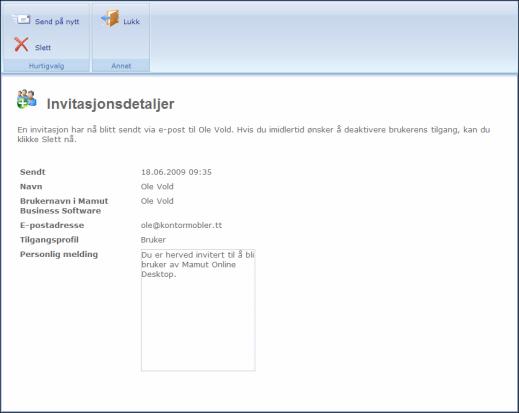The width and height of the screenshot is (519, 413).
Task: Click the Lukk door icon
Action: click(110, 19)
